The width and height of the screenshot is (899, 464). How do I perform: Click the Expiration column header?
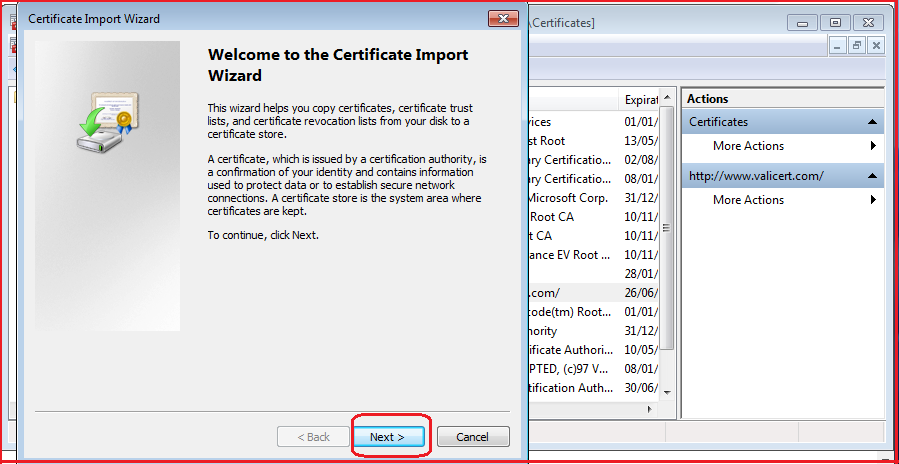click(640, 99)
